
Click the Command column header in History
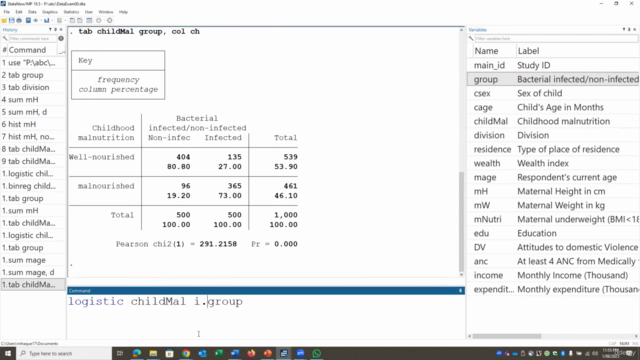click(x=33, y=50)
